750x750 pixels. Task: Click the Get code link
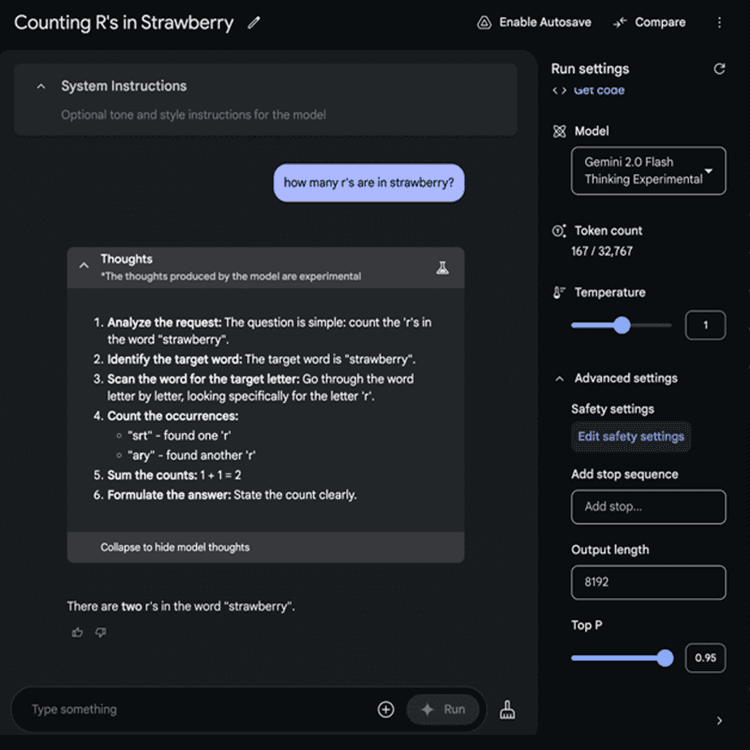pos(598,91)
